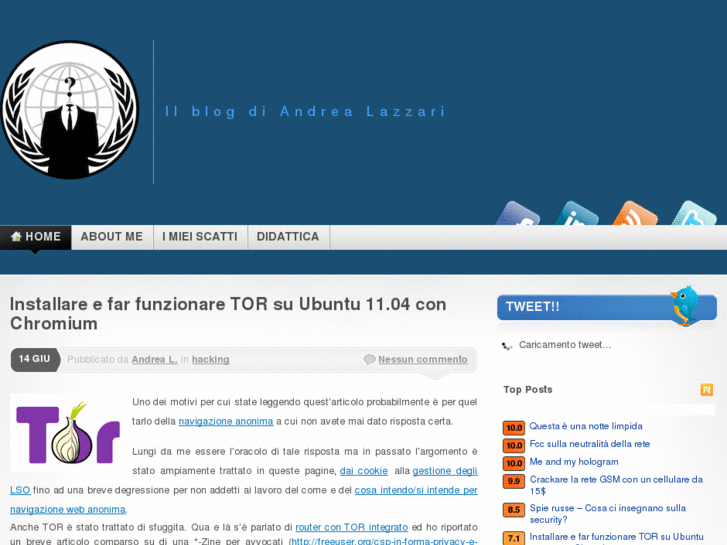This screenshot has height=545, width=727.
Task: Go to the HOME menu item
Action: coord(36,237)
